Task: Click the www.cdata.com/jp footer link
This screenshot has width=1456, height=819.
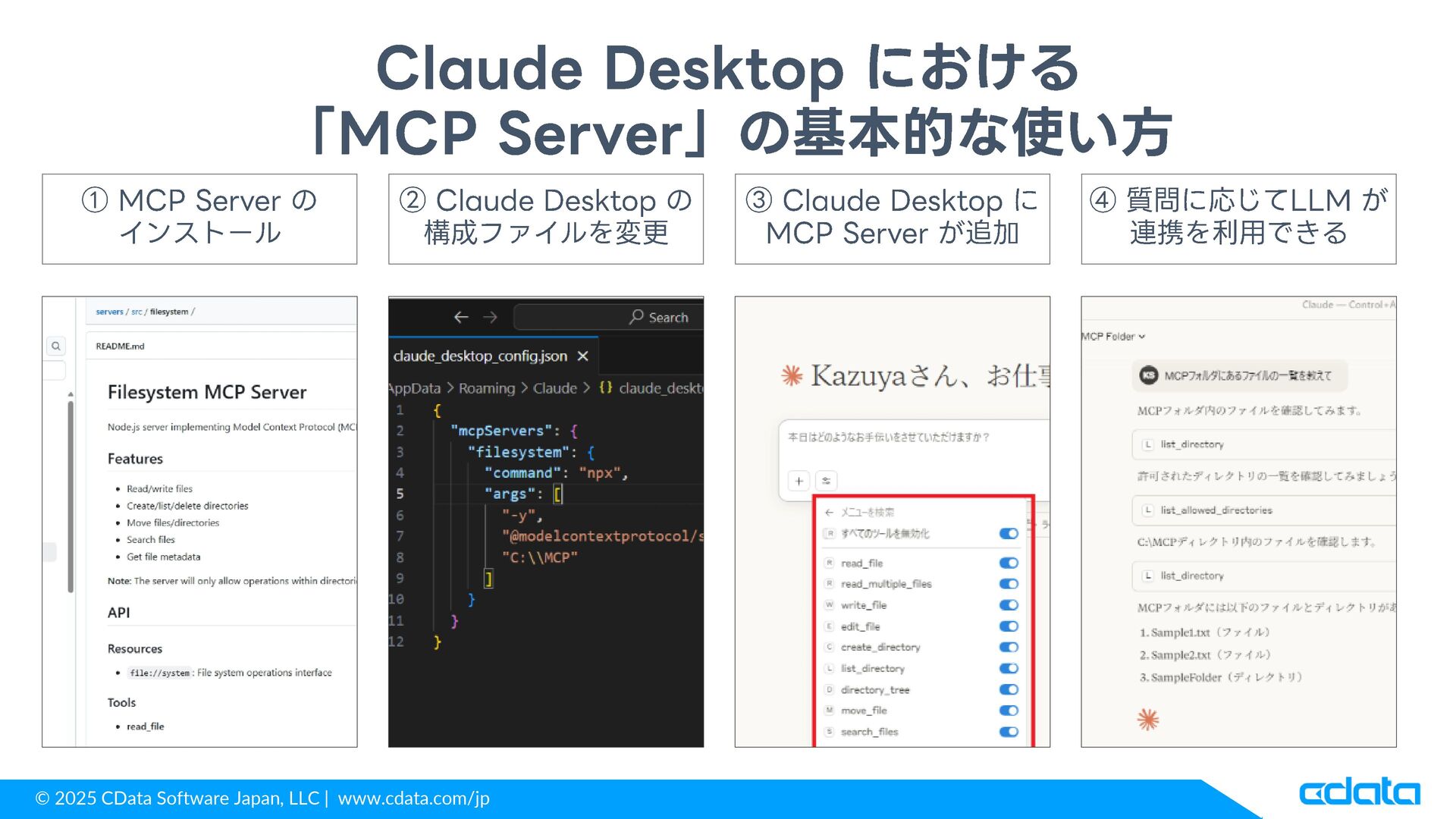Action: pos(413,798)
